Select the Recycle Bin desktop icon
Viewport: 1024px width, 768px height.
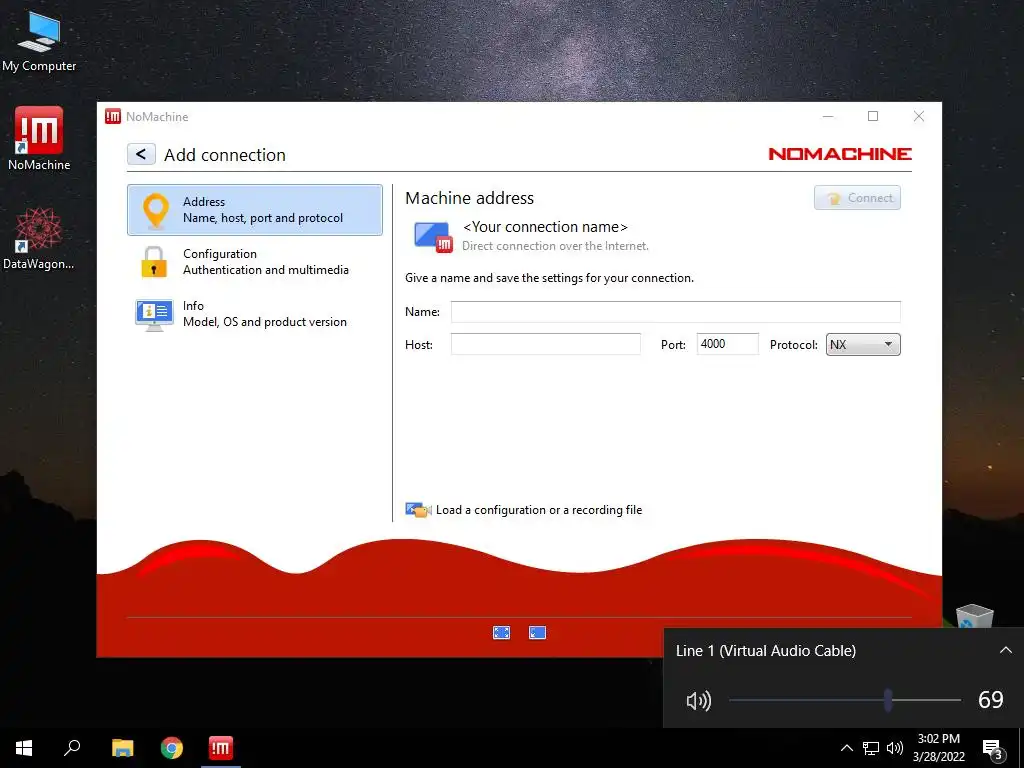(974, 616)
